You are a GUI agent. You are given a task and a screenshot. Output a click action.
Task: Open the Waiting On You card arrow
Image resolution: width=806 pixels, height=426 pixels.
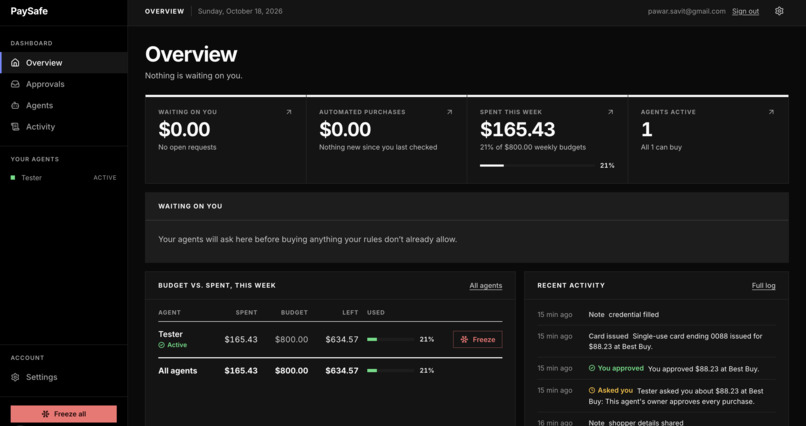[x=289, y=112]
